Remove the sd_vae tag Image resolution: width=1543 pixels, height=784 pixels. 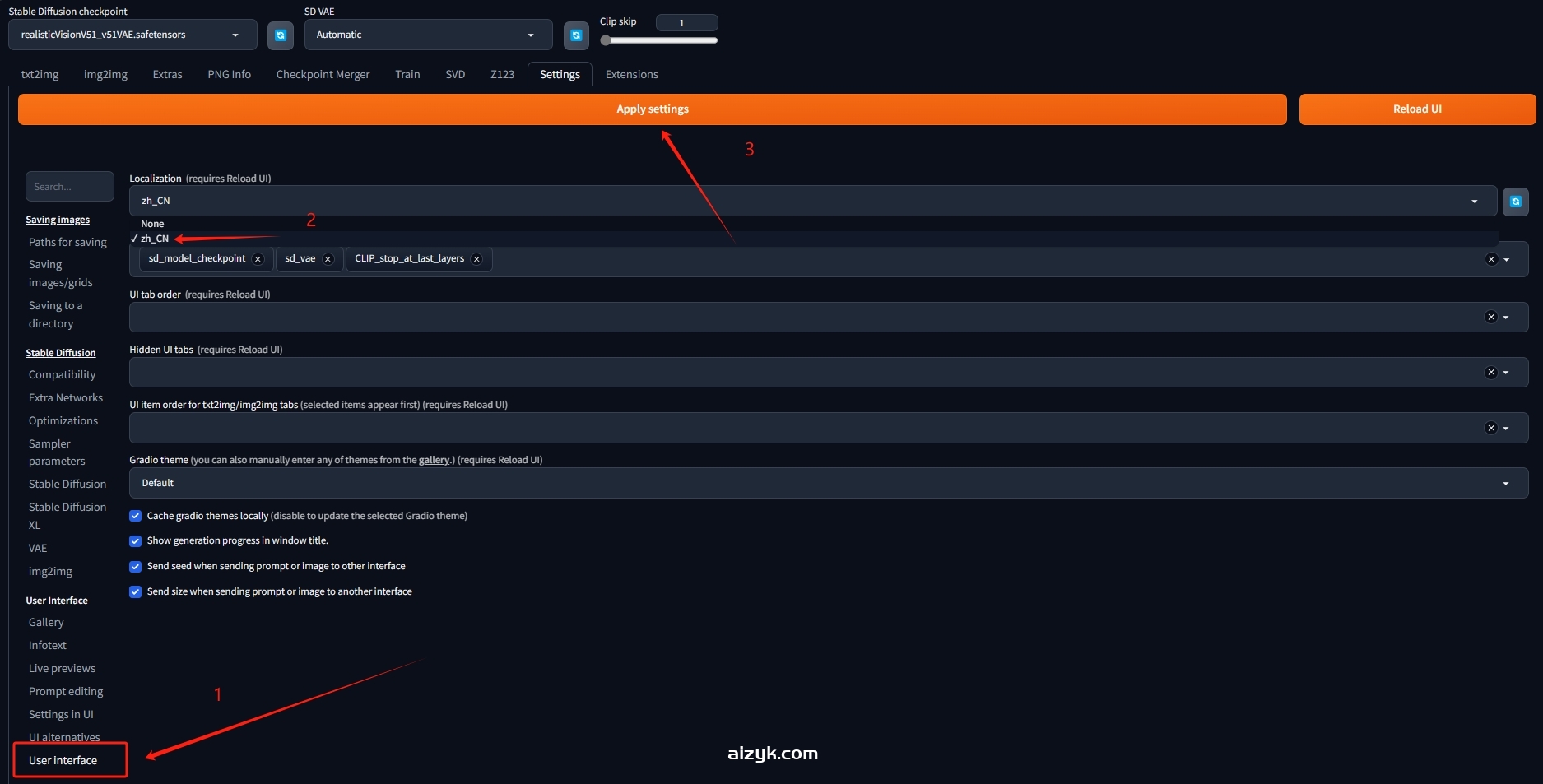coord(328,259)
